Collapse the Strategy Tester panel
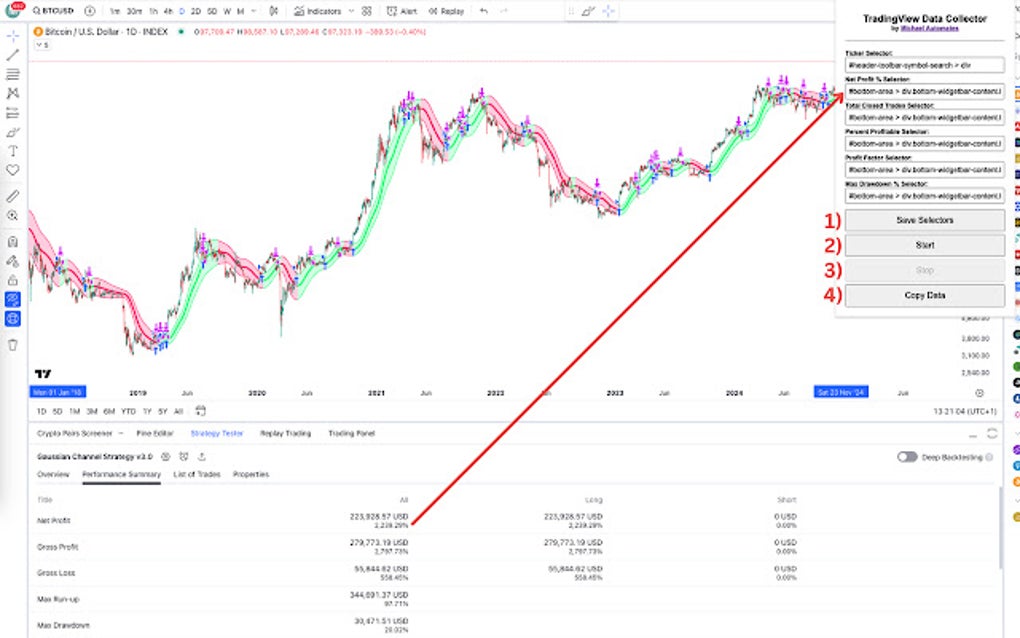 coord(975,434)
